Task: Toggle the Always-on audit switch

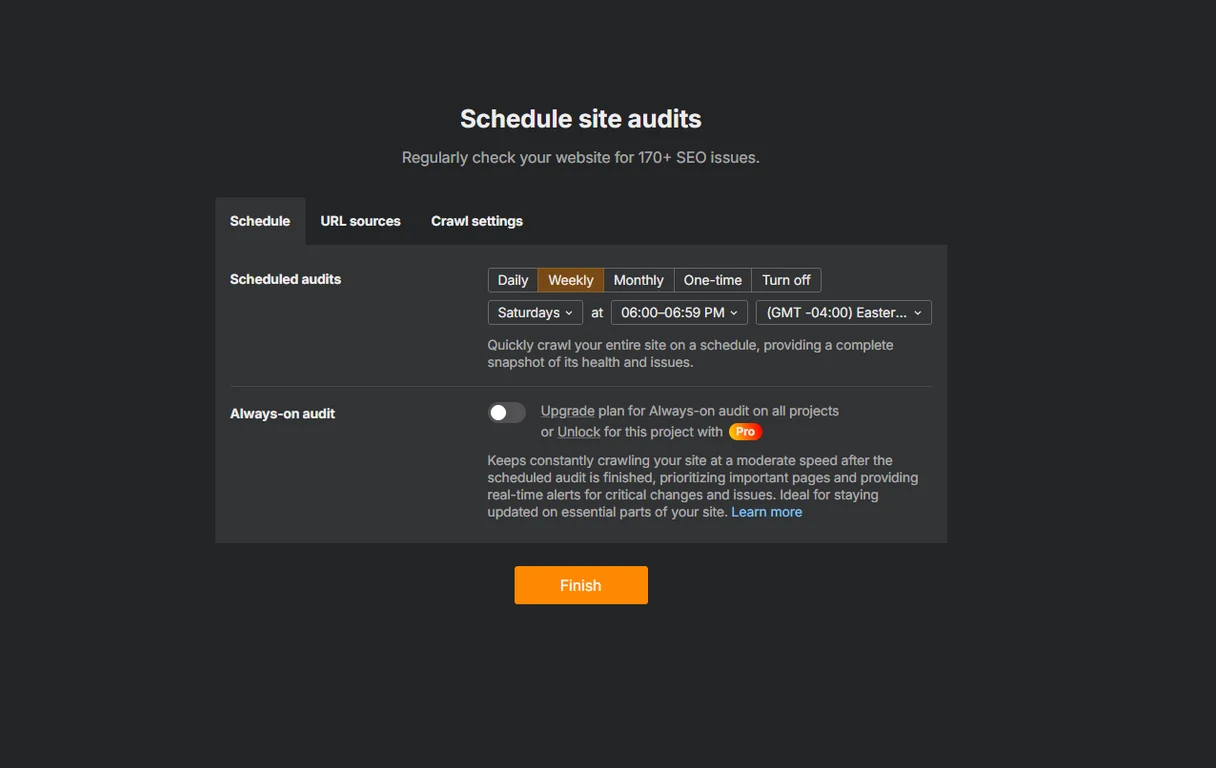Action: click(507, 412)
